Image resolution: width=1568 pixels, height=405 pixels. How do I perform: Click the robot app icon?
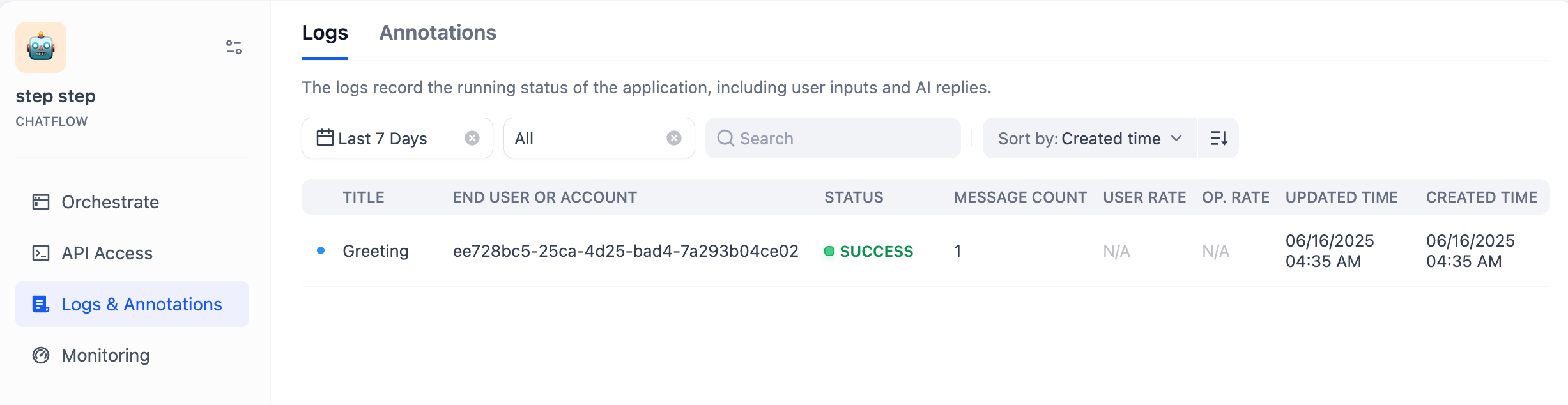41,47
